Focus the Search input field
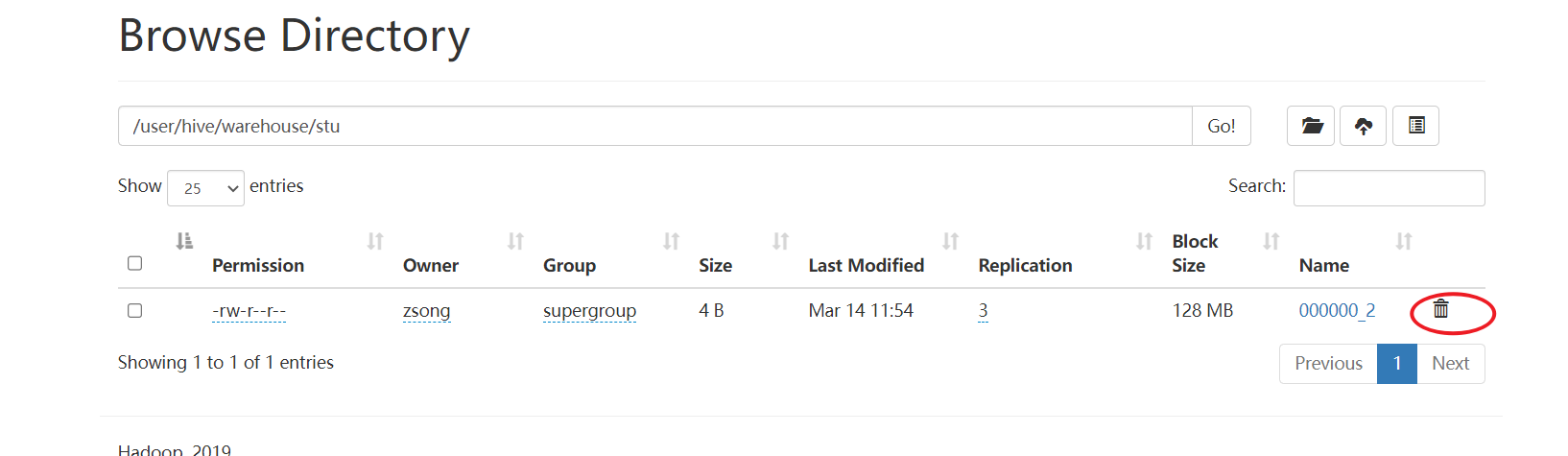The height and width of the screenshot is (456, 1568). pyautogui.click(x=1389, y=188)
